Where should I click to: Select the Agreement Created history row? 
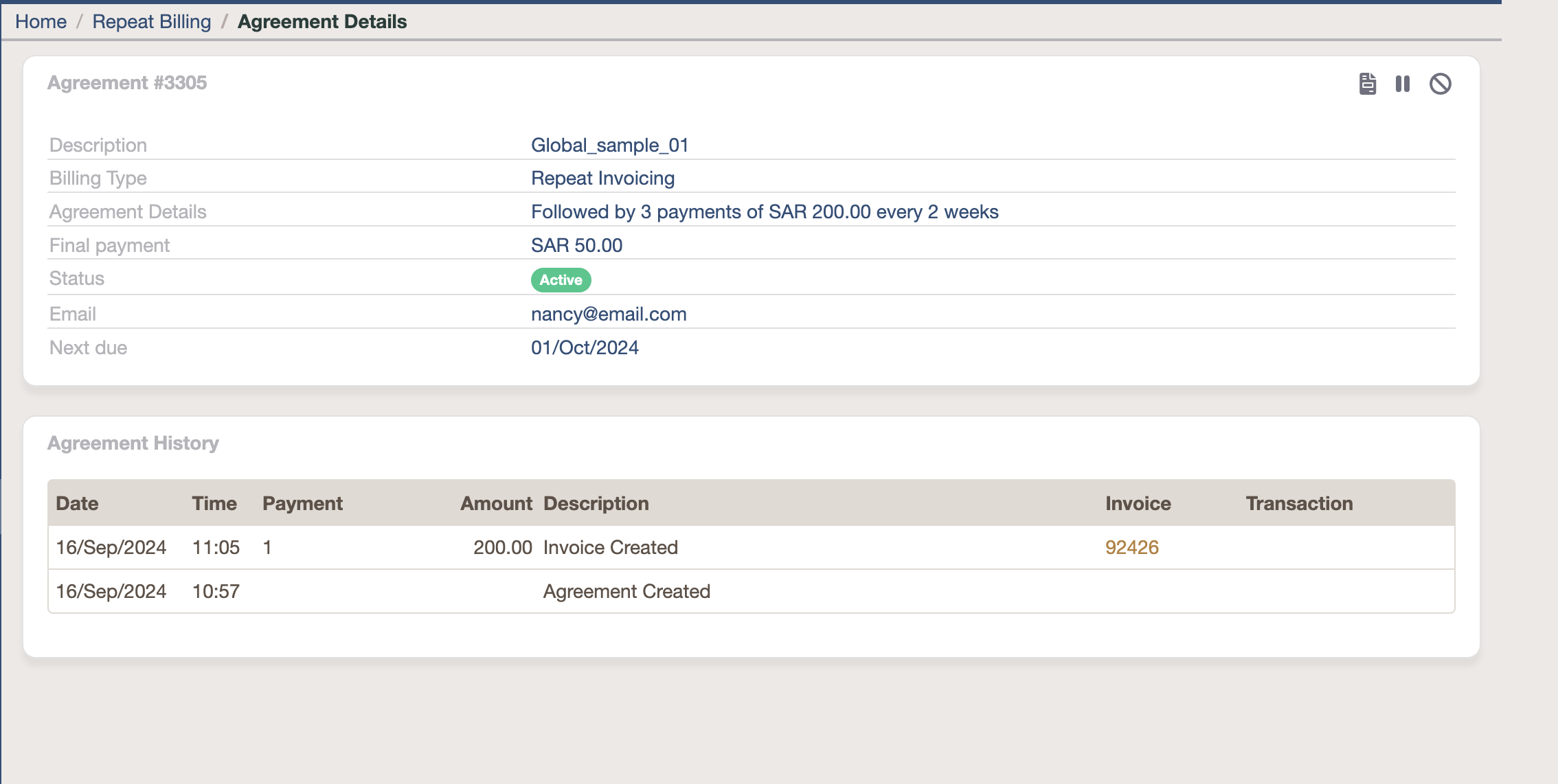(626, 591)
